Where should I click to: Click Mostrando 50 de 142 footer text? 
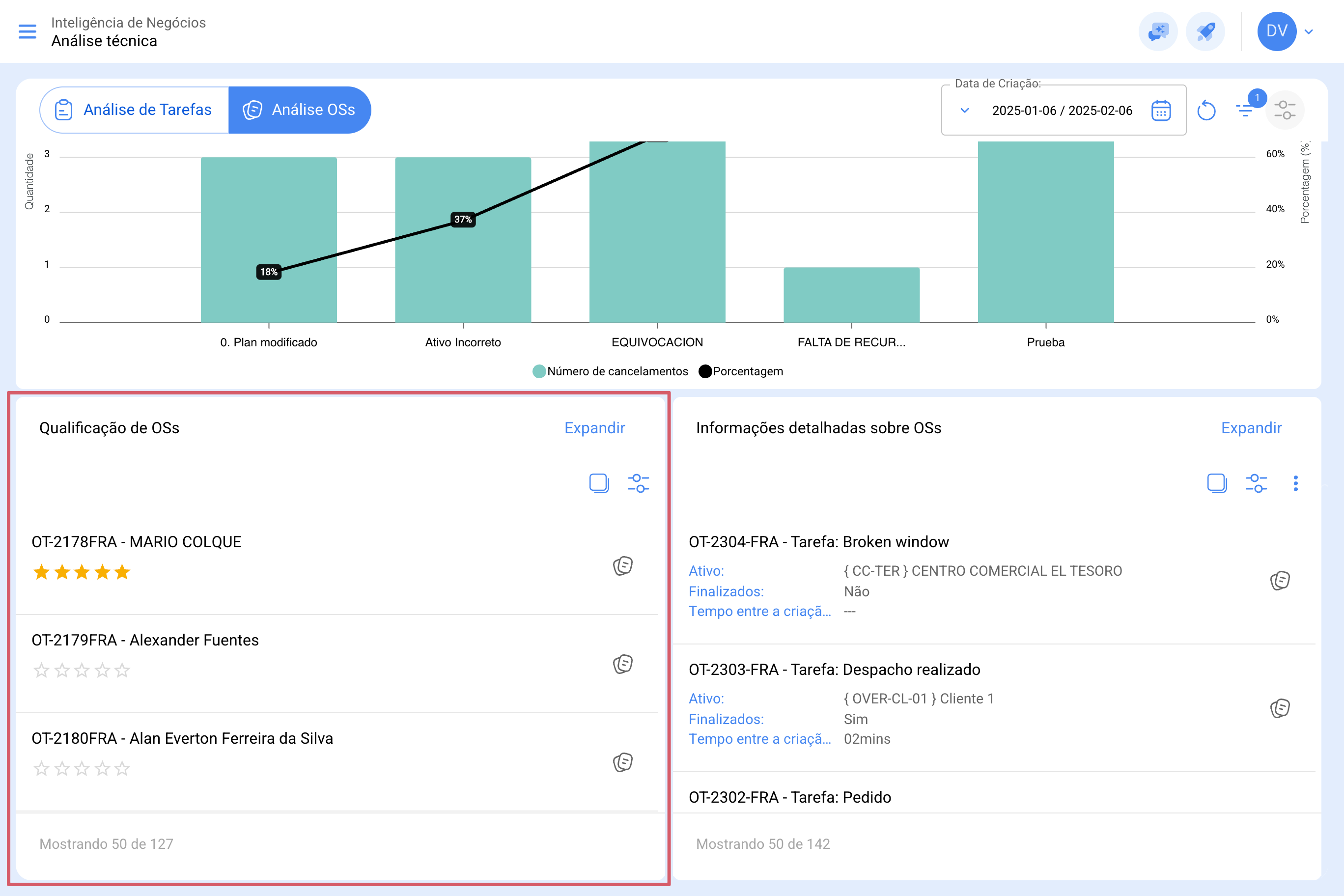(x=763, y=844)
